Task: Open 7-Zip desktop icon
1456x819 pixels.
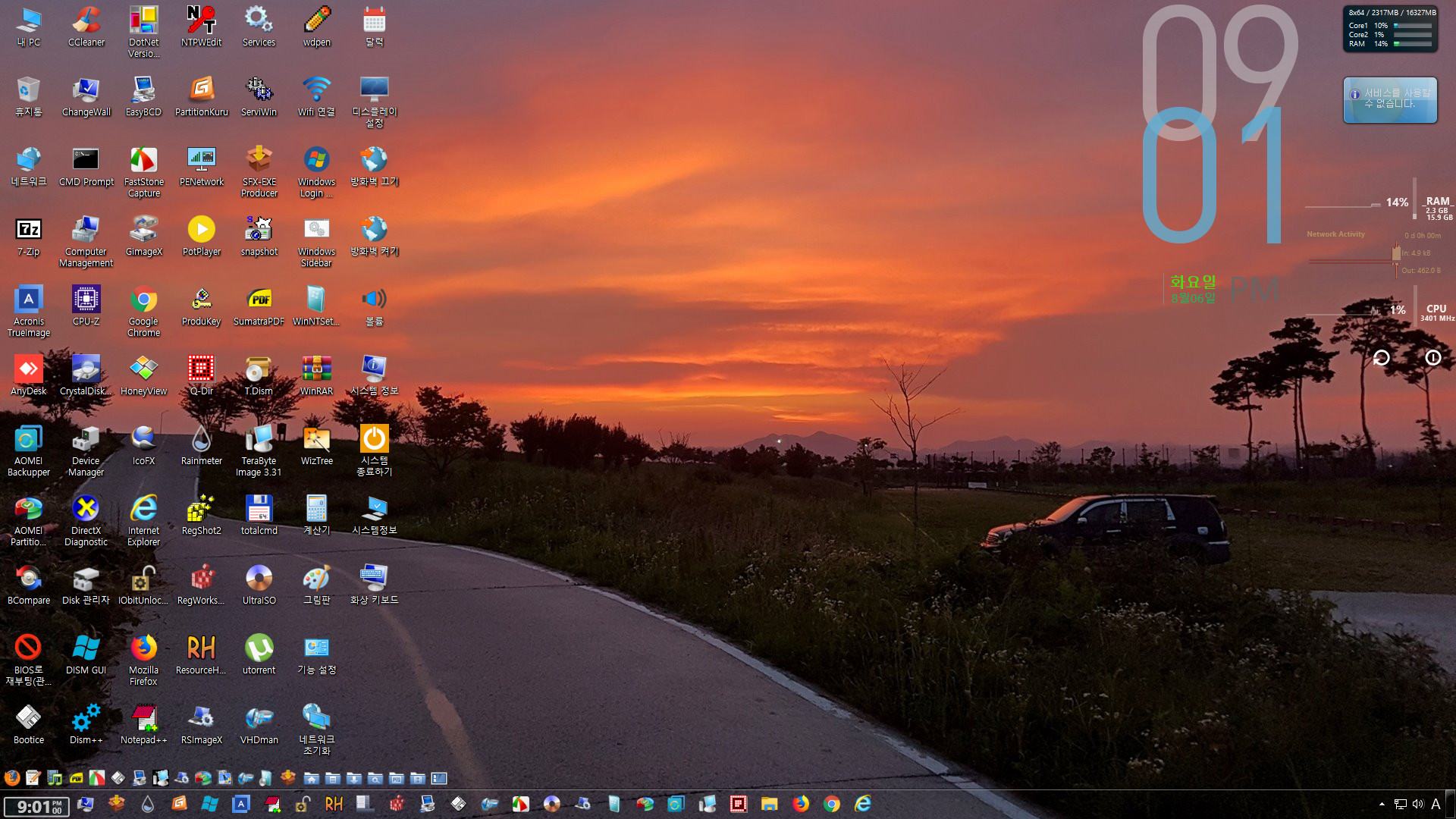Action: click(x=29, y=237)
